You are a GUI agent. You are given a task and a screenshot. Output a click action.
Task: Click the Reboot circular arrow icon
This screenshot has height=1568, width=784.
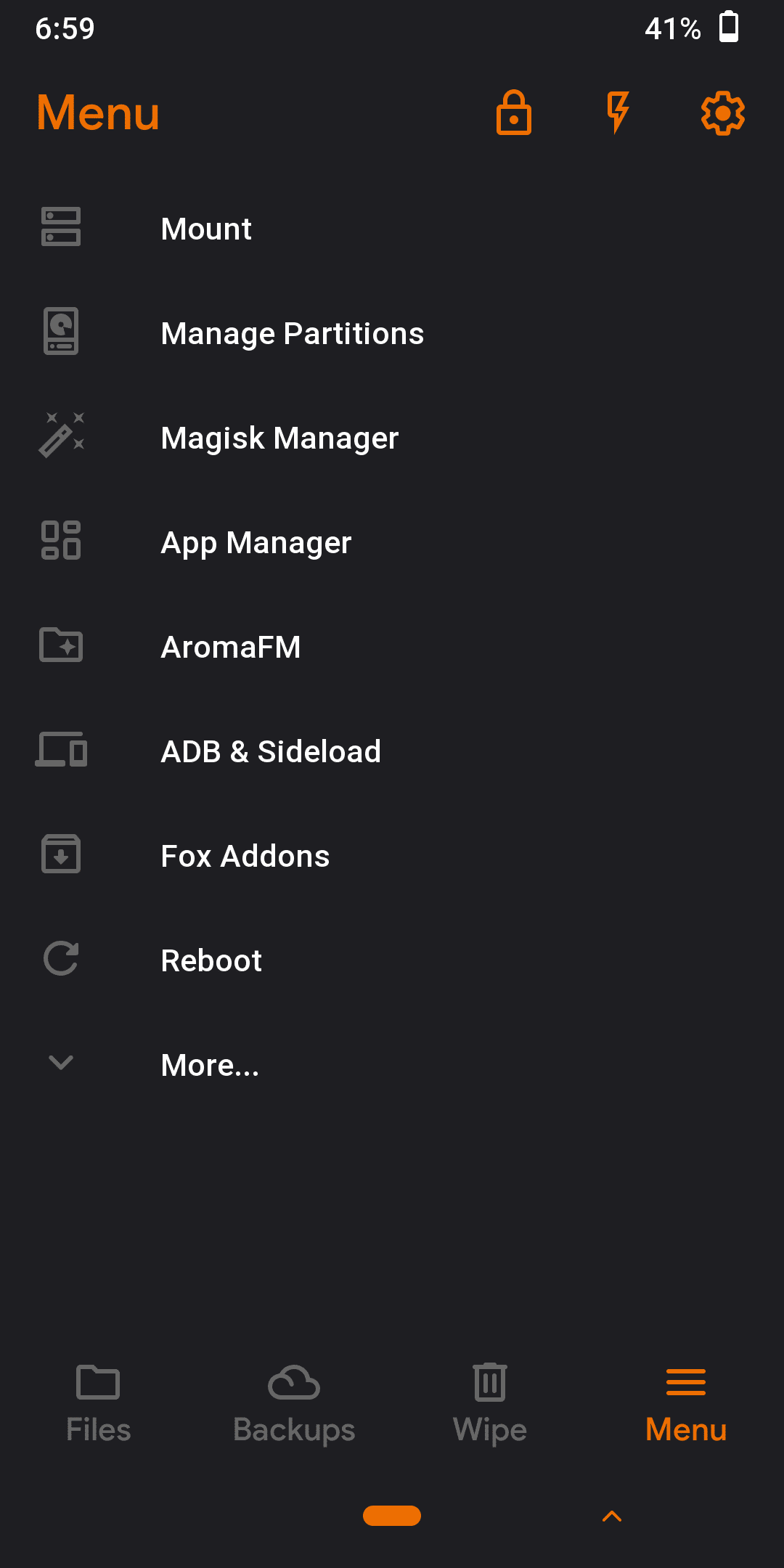pyautogui.click(x=61, y=959)
